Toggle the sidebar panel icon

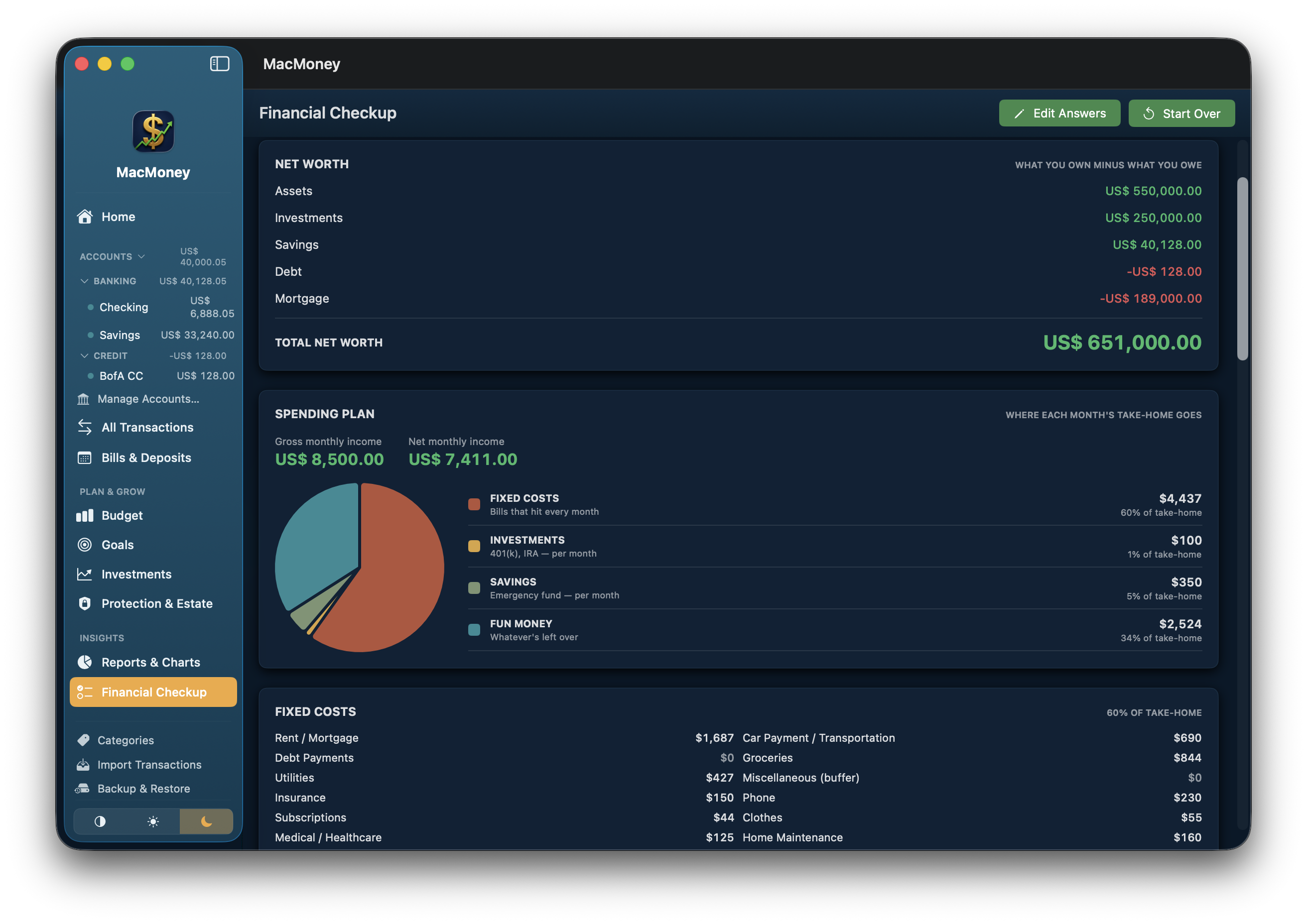click(x=219, y=64)
